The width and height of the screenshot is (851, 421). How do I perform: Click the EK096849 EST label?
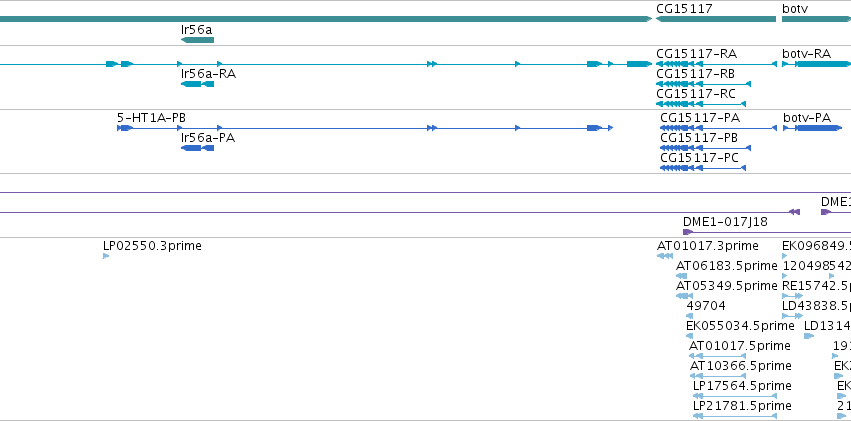pyautogui.click(x=816, y=246)
